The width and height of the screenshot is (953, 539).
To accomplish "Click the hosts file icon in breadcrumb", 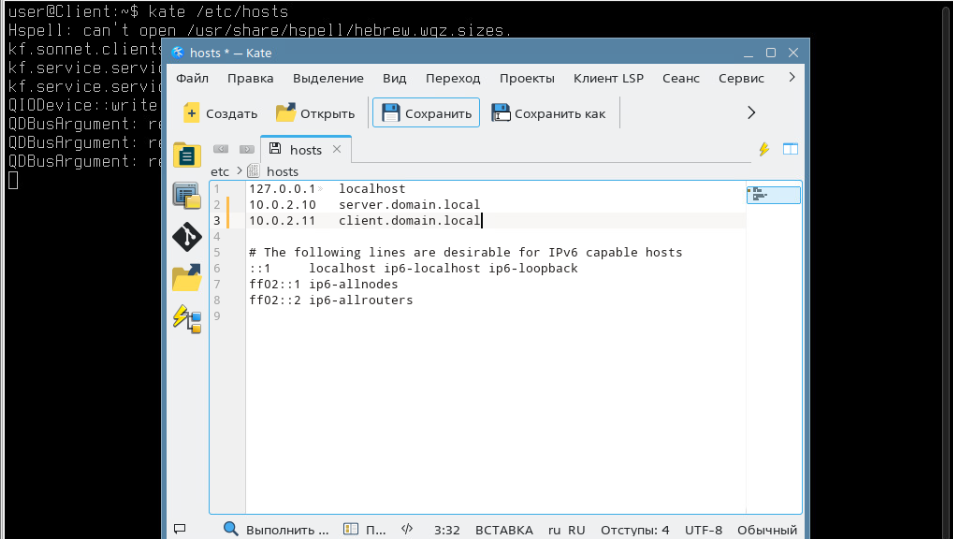I will (x=253, y=171).
